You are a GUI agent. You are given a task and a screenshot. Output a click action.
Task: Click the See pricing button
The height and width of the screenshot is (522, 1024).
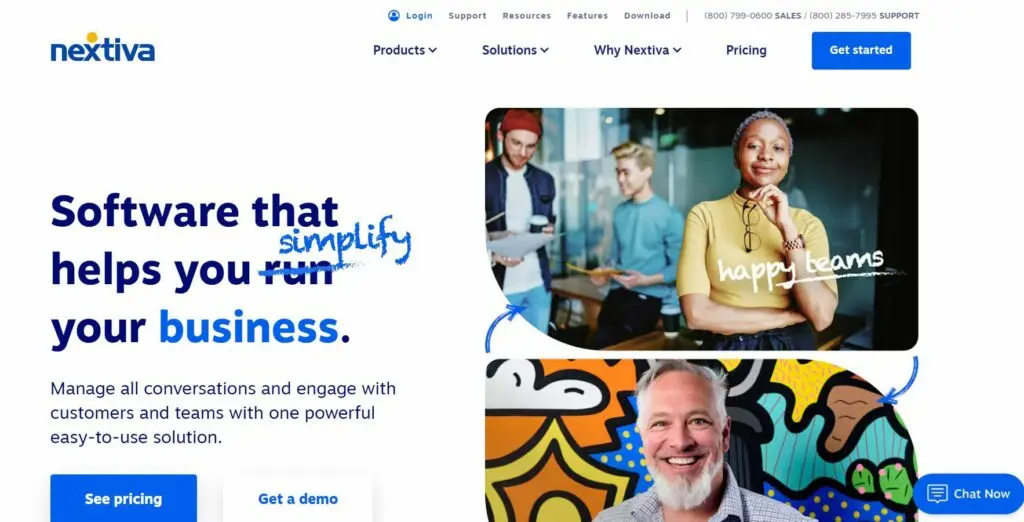click(x=123, y=498)
